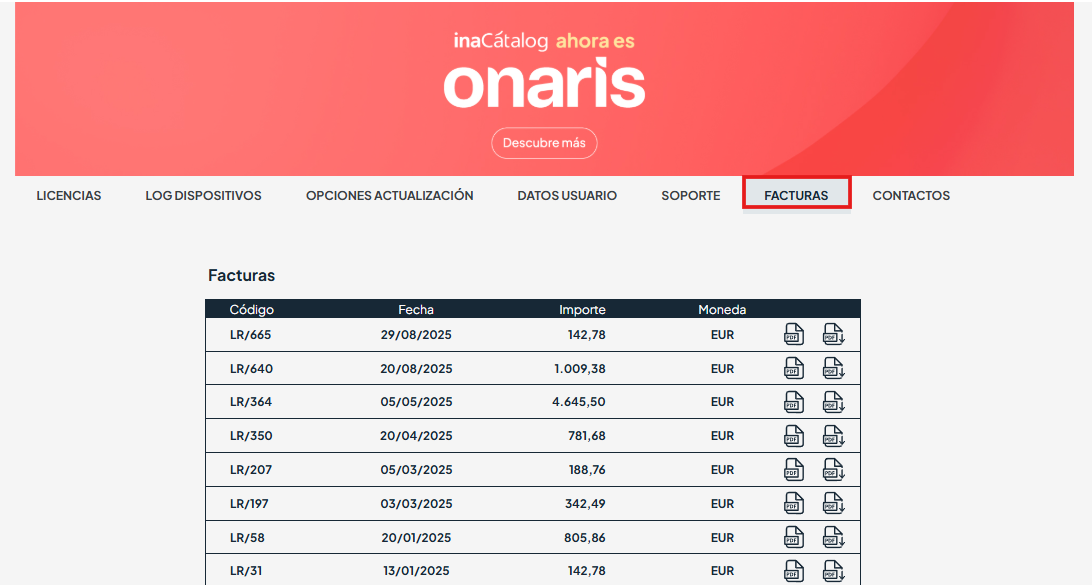Select invoice code LR/31

pyautogui.click(x=246, y=571)
